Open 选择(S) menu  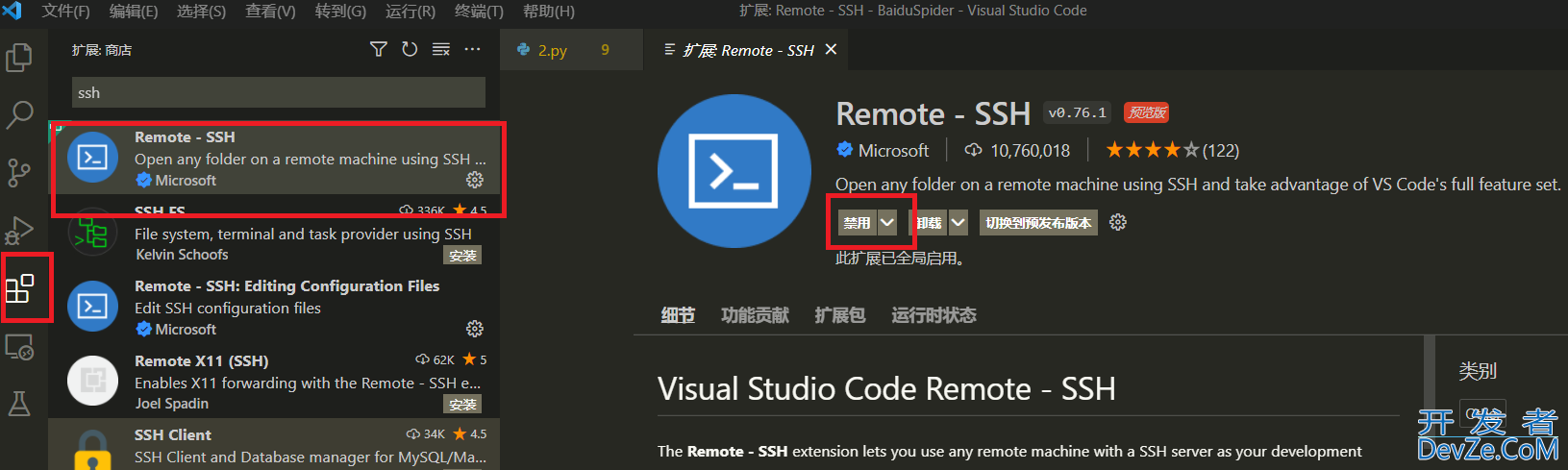pyautogui.click(x=202, y=11)
